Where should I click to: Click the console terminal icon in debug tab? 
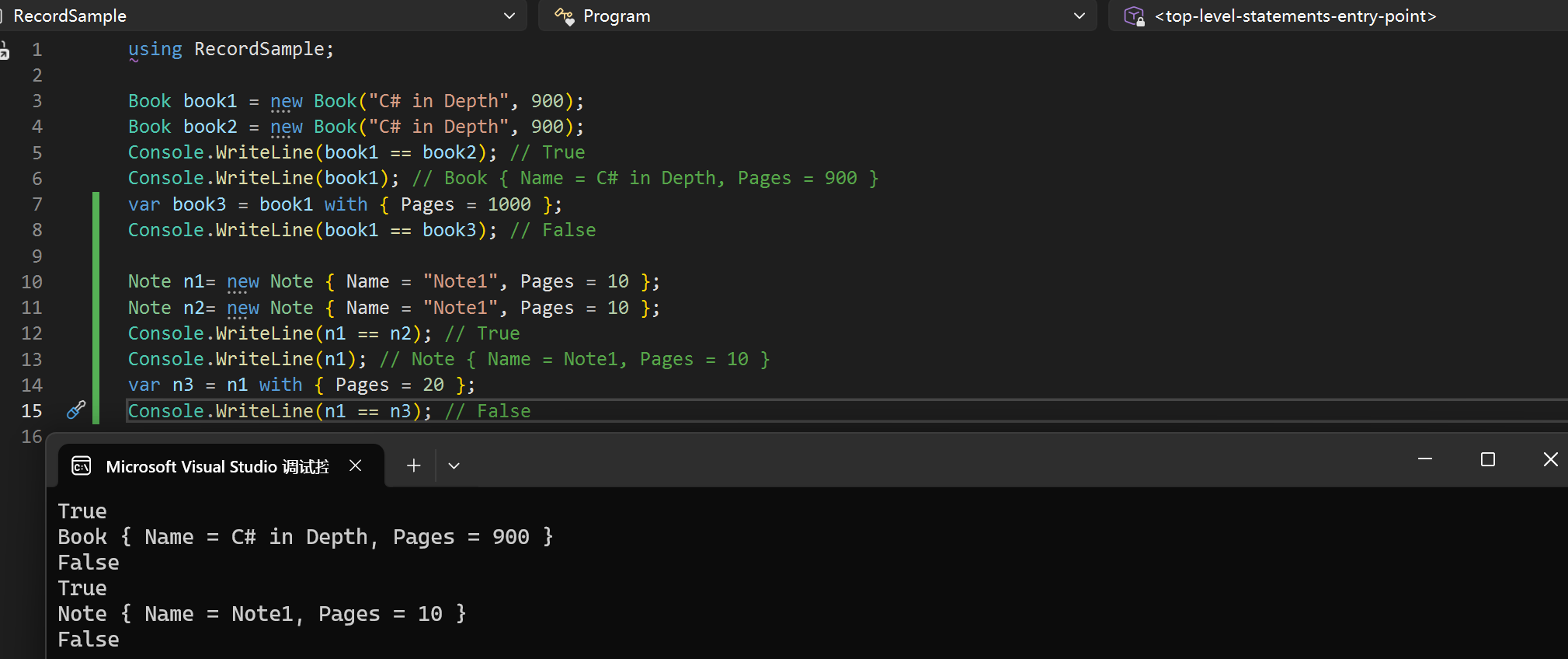(x=82, y=466)
